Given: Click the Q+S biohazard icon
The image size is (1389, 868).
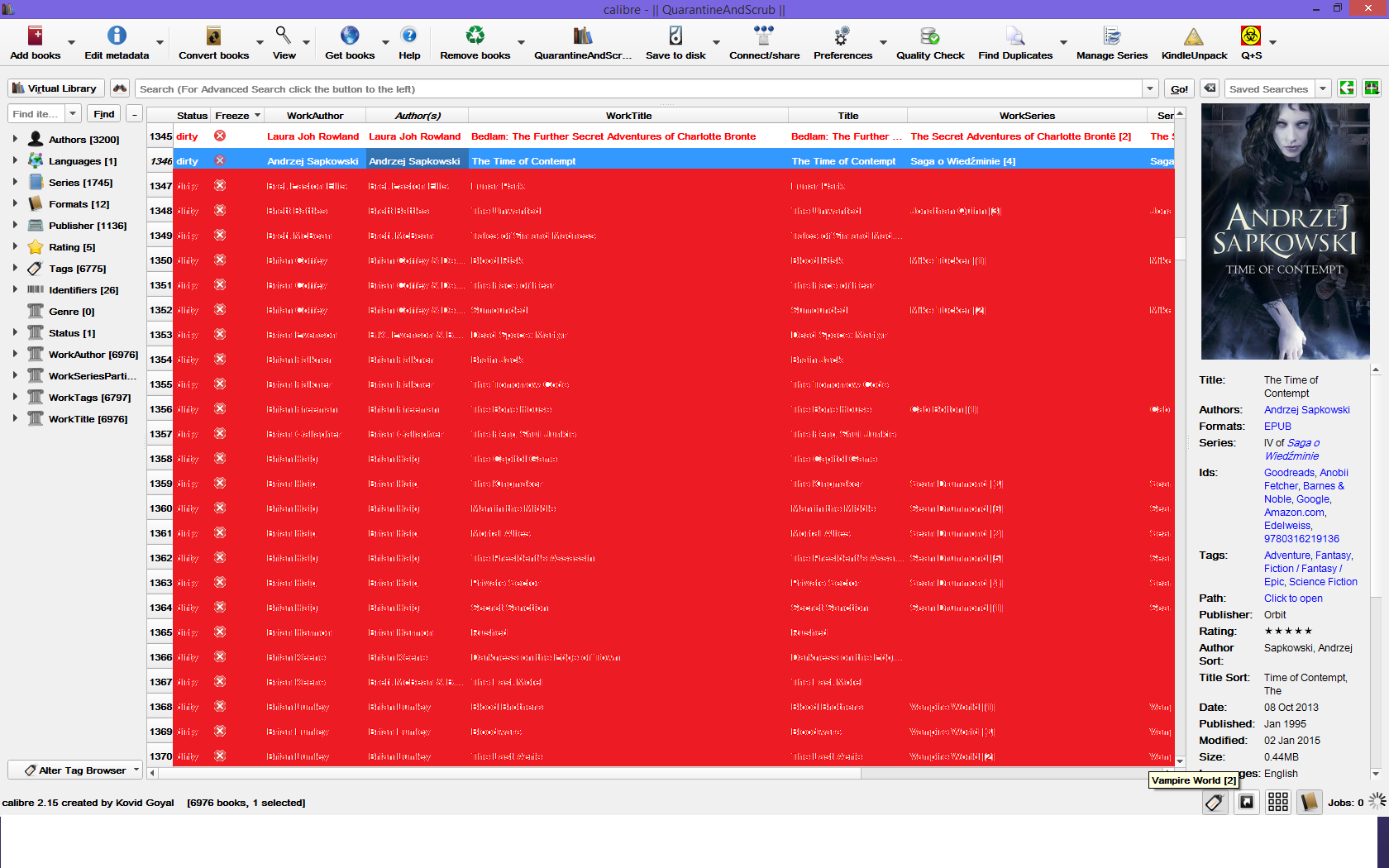Looking at the screenshot, I should 1251,36.
